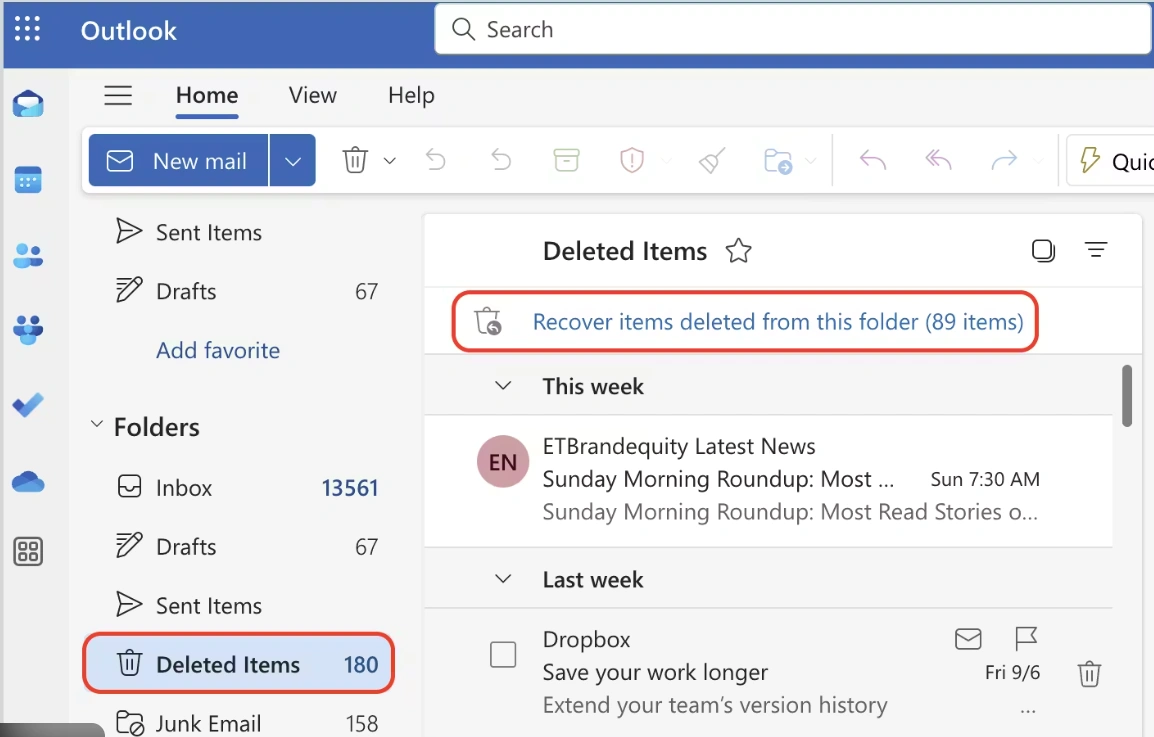Switch to the Home tab

point(207,96)
